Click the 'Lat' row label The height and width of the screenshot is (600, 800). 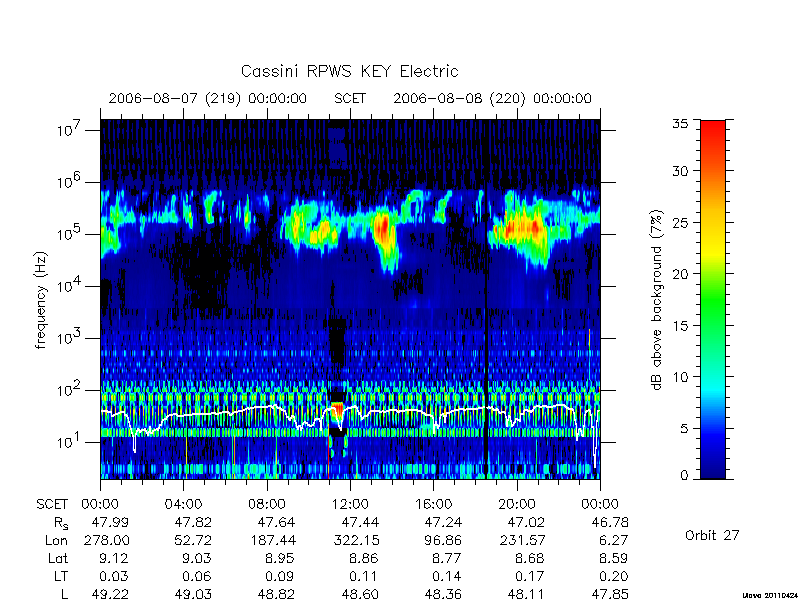coord(58,559)
